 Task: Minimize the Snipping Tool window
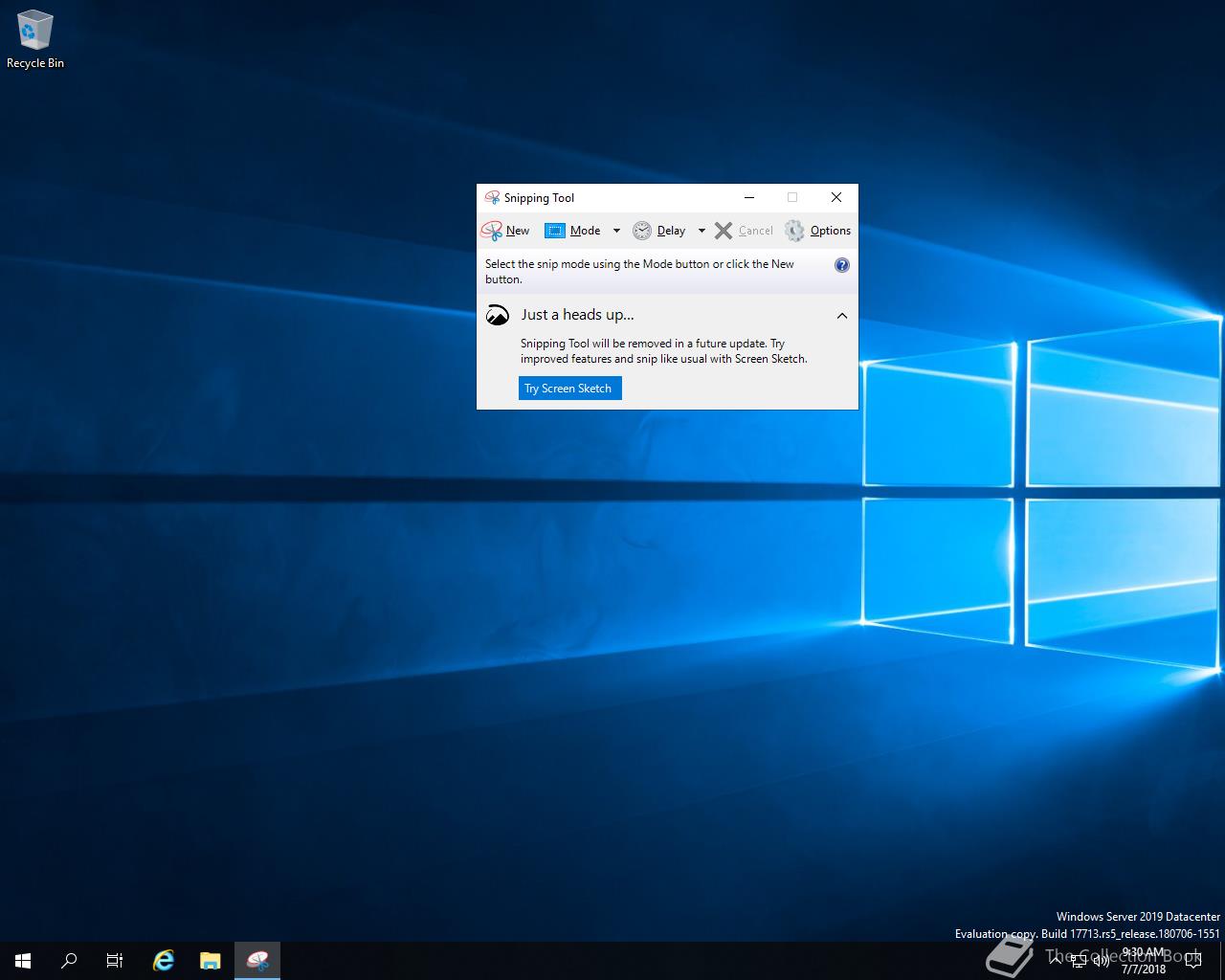click(749, 197)
